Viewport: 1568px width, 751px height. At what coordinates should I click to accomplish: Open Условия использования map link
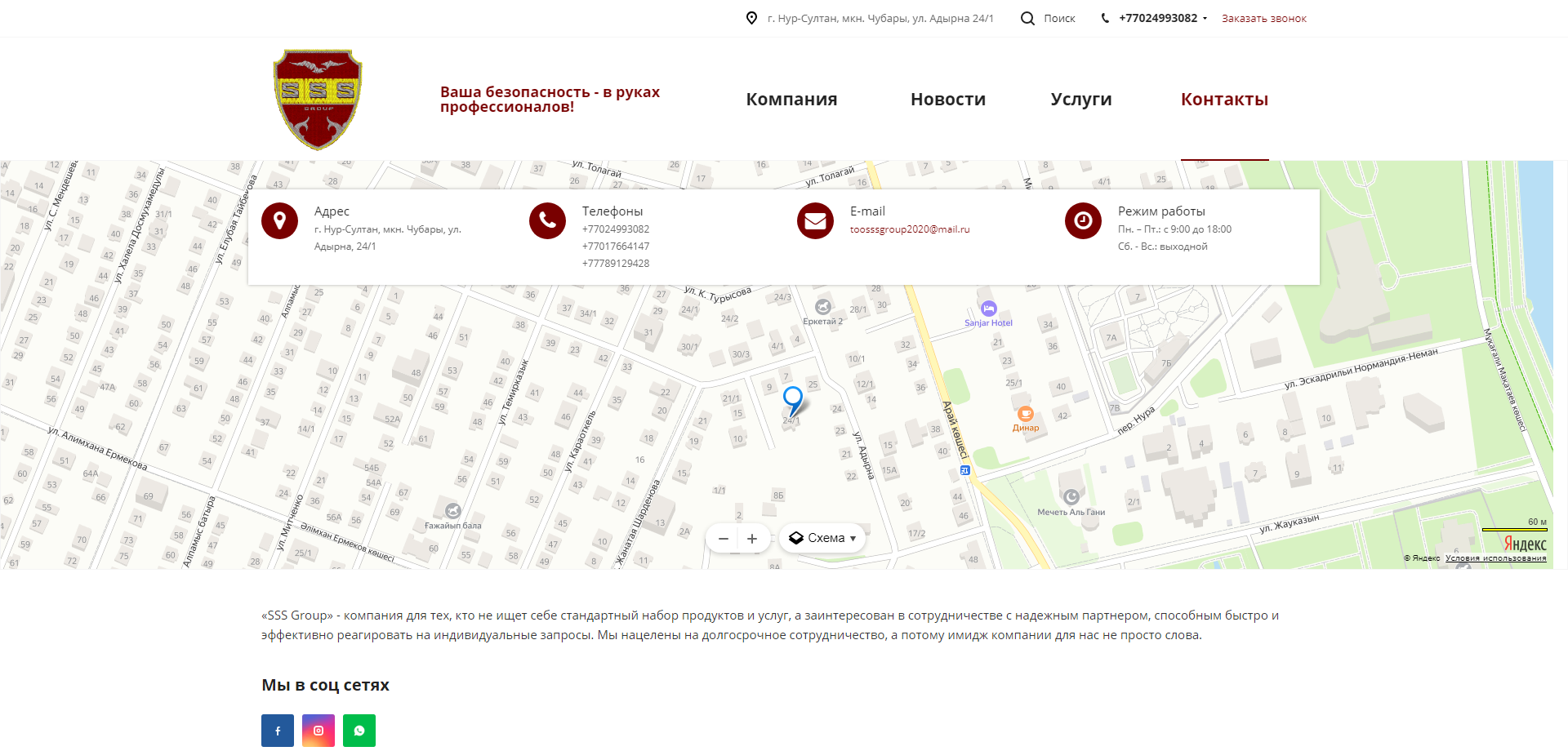tap(1495, 558)
